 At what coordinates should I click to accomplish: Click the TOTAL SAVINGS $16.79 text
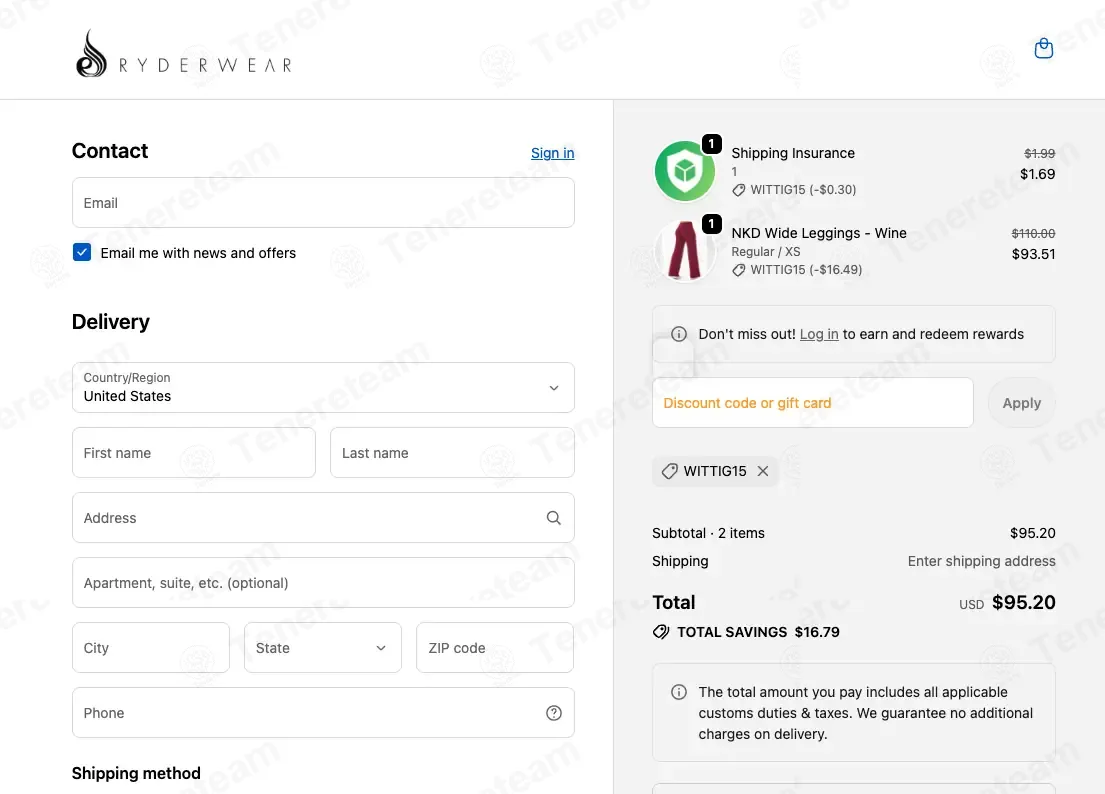(x=758, y=632)
